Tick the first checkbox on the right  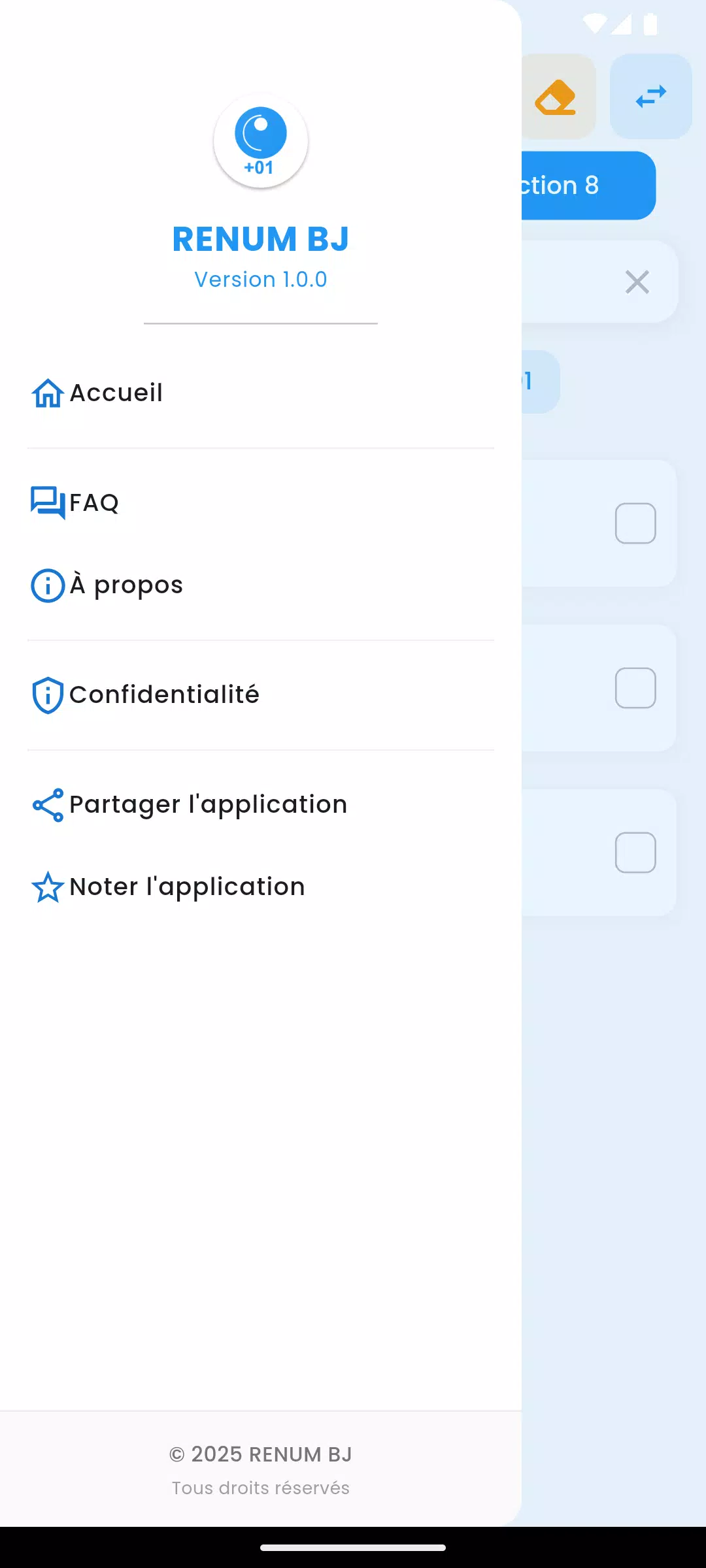click(x=635, y=523)
